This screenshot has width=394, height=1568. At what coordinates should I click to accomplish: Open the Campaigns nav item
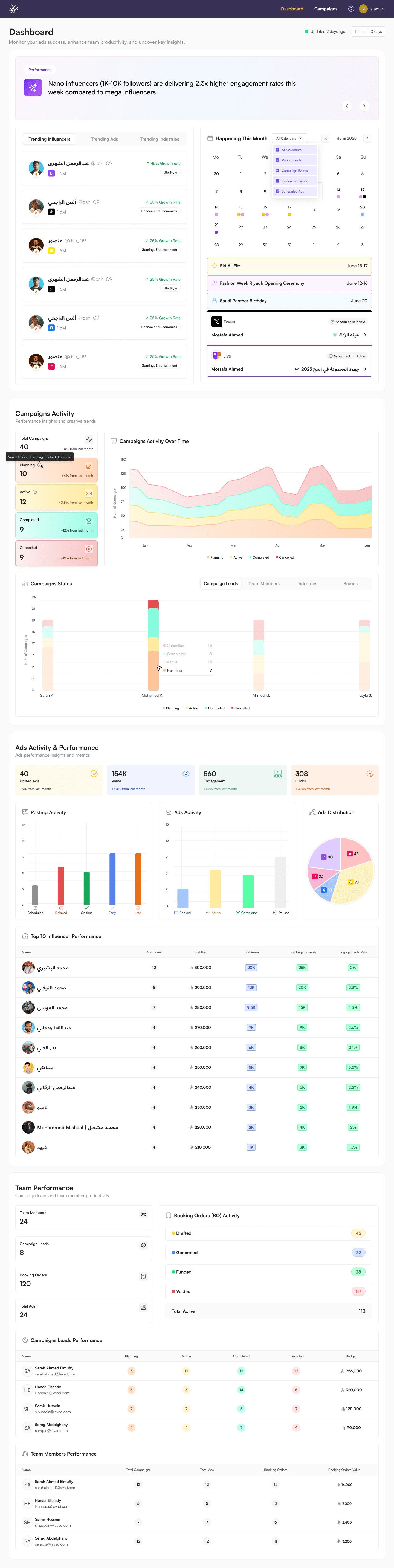click(326, 8)
